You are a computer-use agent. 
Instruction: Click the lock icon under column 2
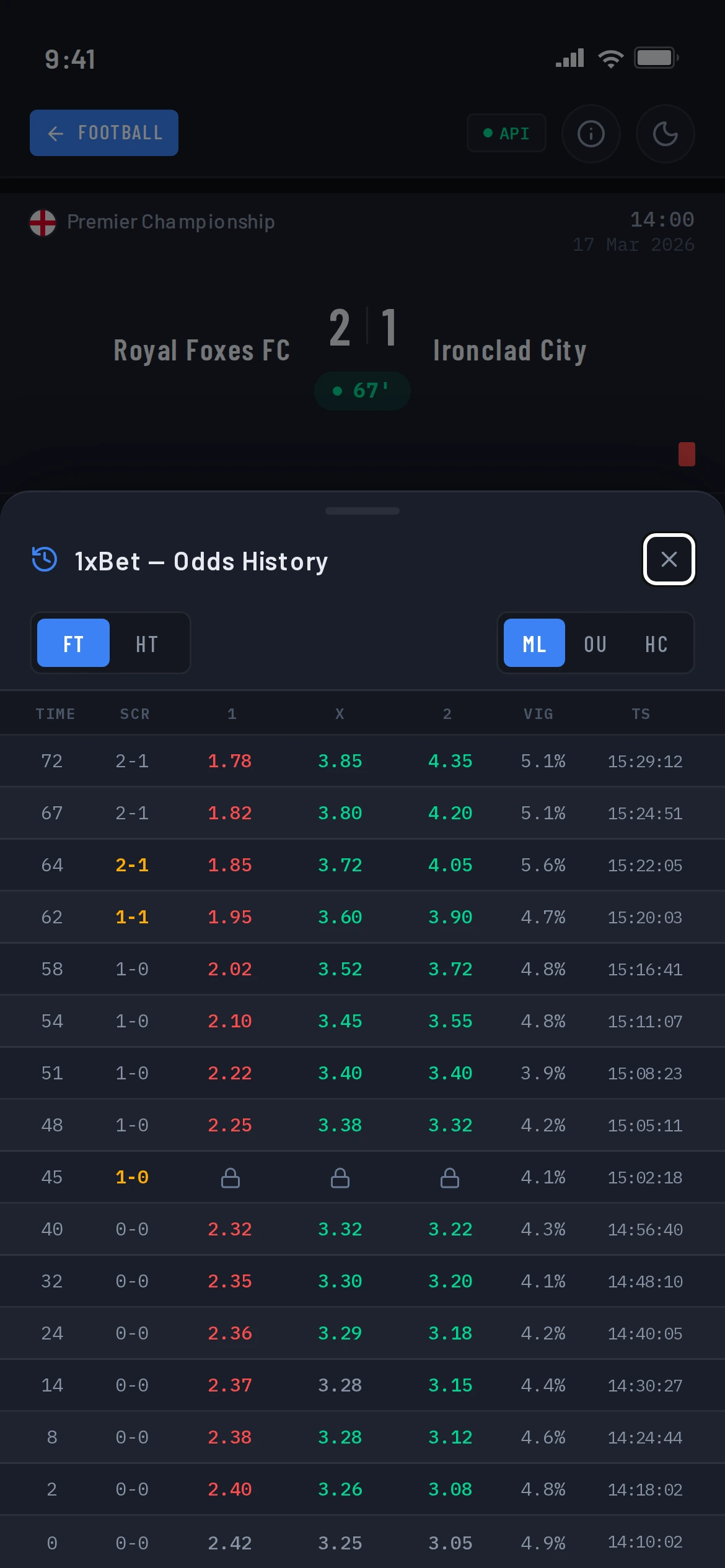pyautogui.click(x=450, y=1177)
